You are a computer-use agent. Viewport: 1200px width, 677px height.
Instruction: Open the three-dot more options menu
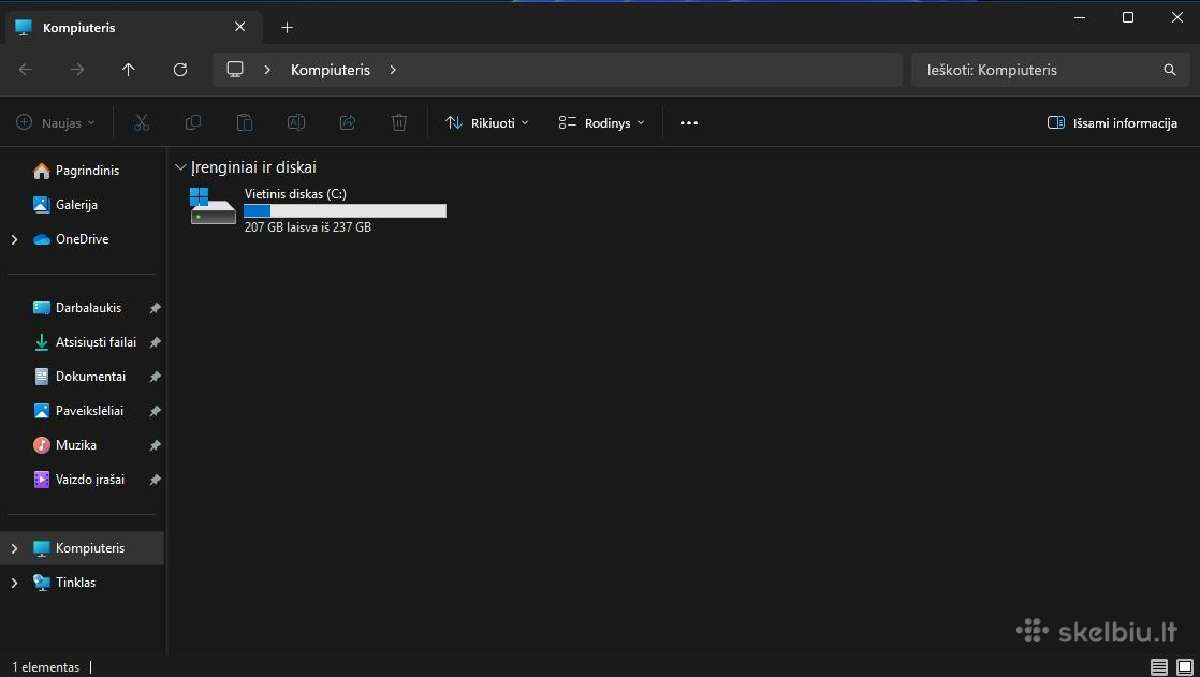click(x=689, y=123)
